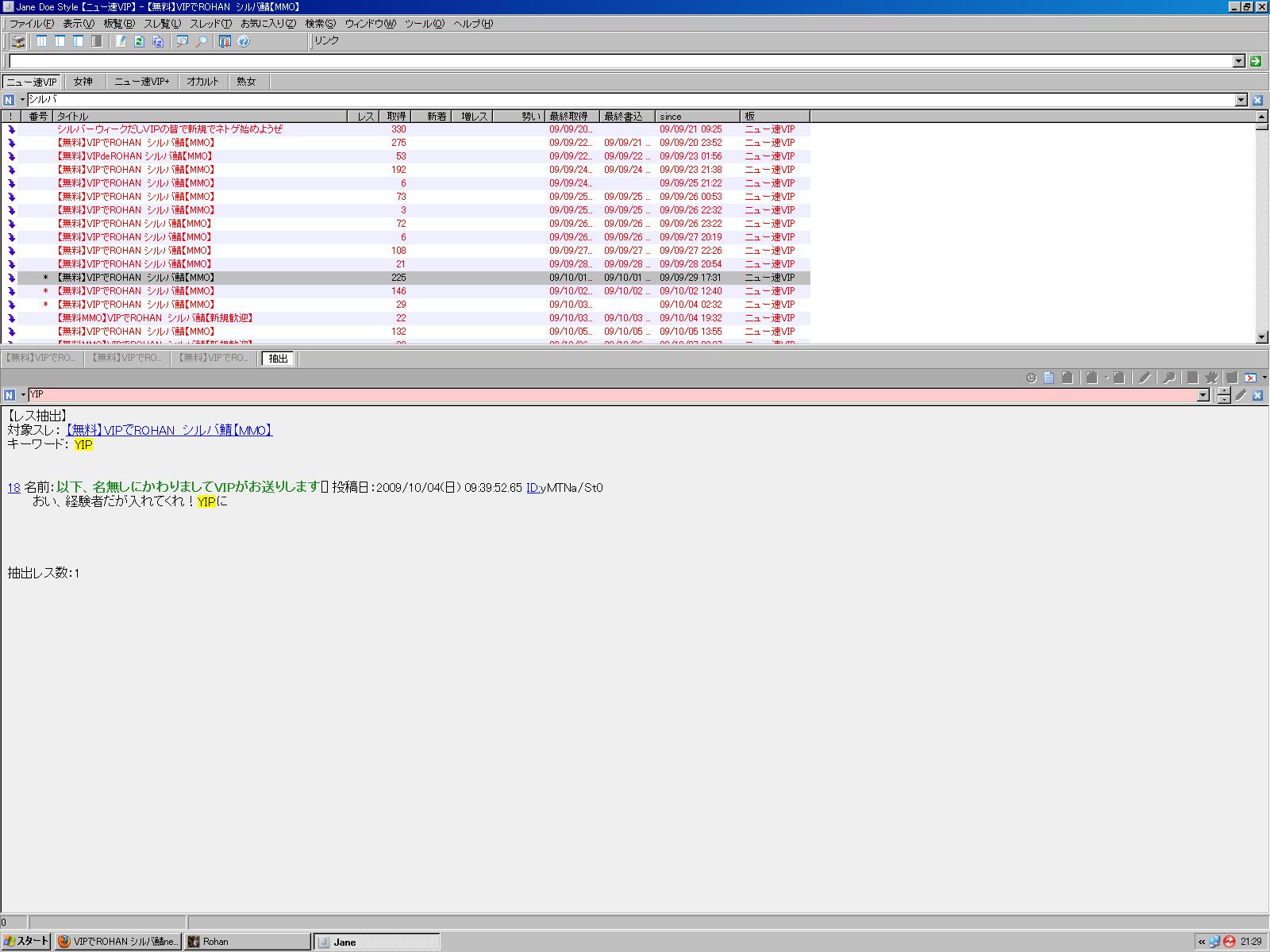This screenshot has width=1270, height=952.
Task: Toggle the N button beside YIP search field
Action: (x=9, y=395)
